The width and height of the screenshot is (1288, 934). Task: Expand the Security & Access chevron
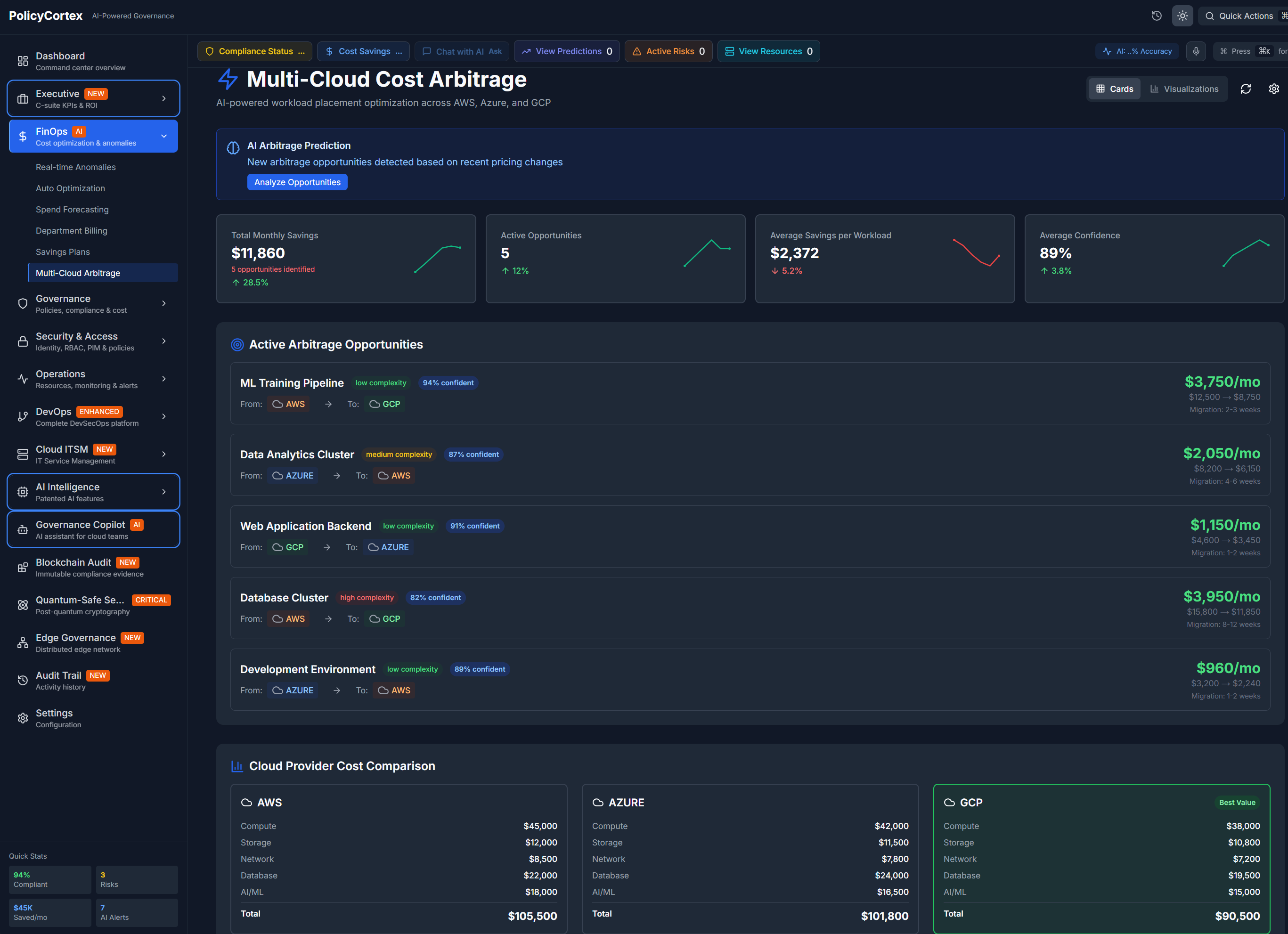(164, 341)
